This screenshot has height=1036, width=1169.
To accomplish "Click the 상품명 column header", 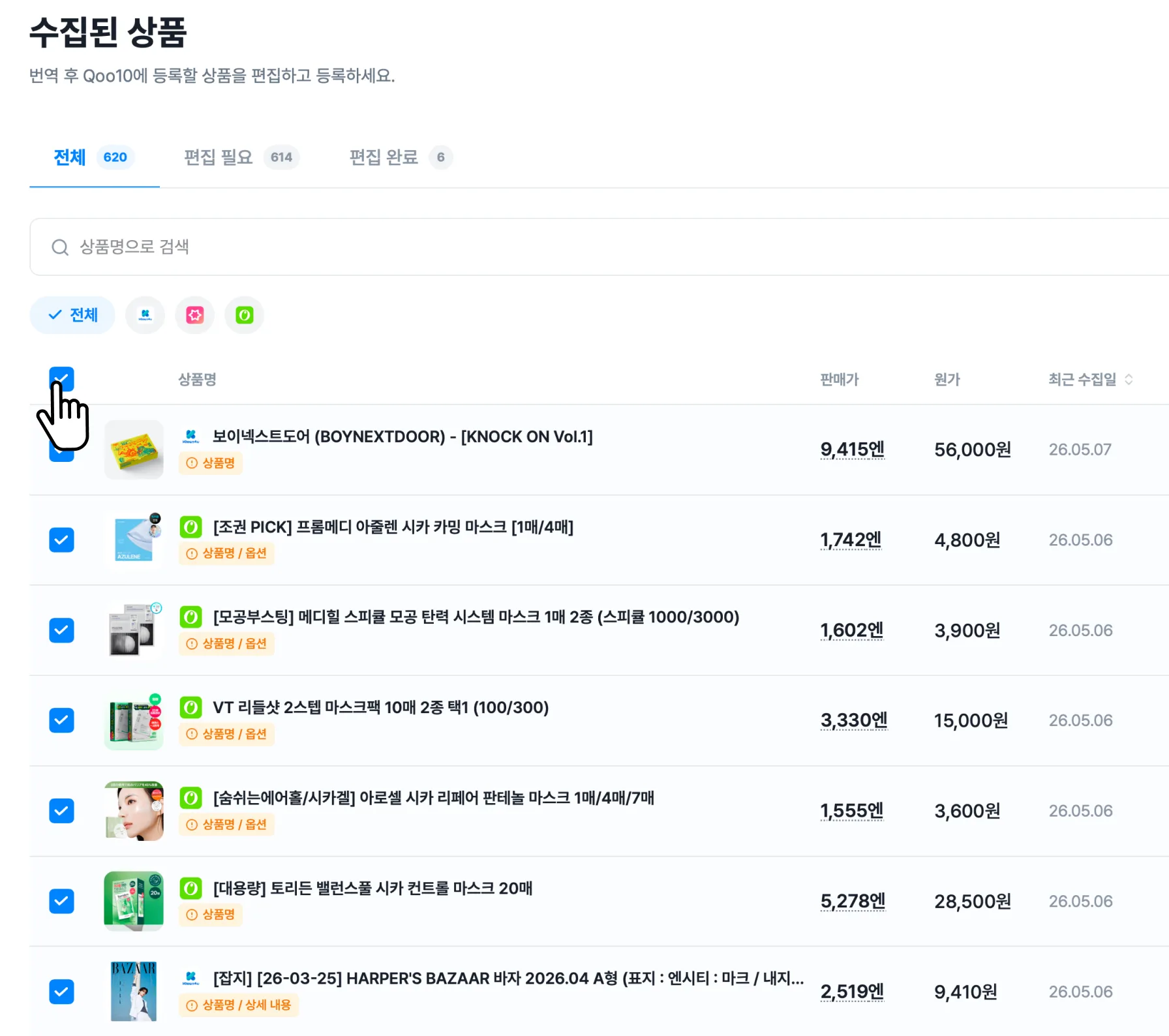I will (197, 379).
